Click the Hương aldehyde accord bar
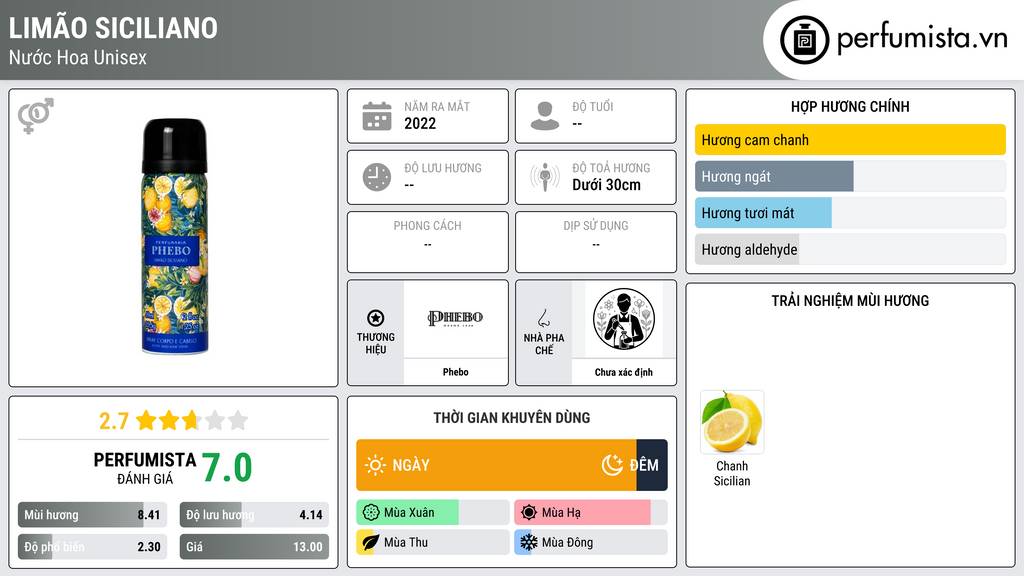 [x=850, y=249]
